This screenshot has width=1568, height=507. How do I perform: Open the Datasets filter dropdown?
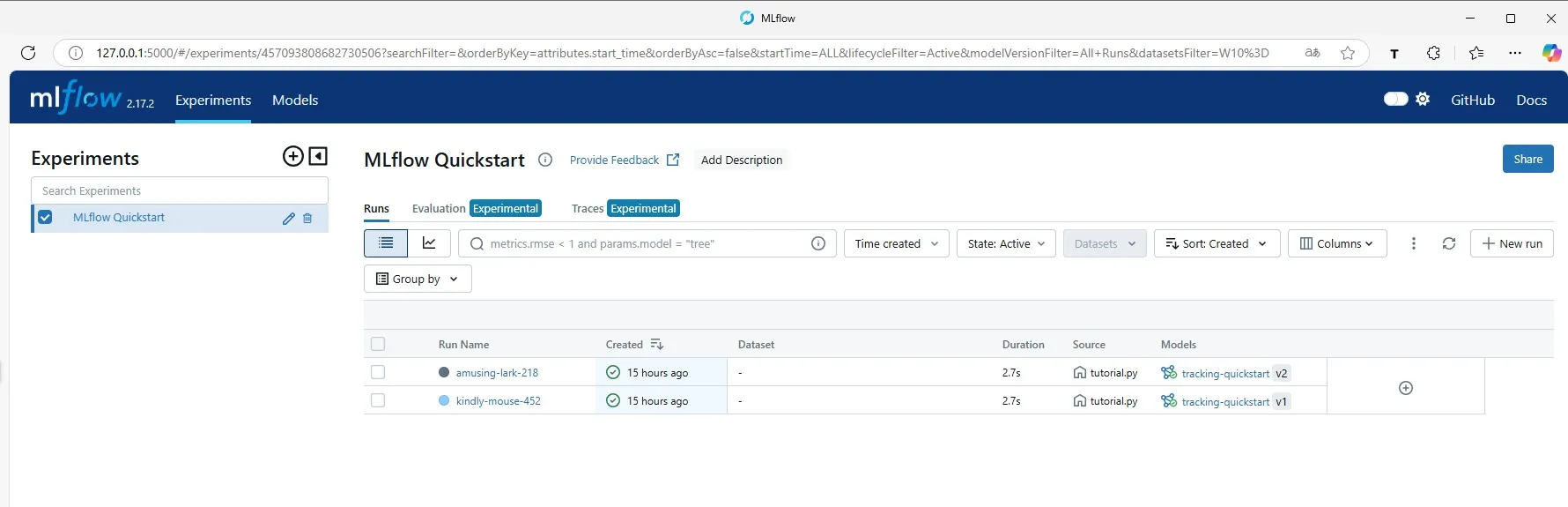coord(1105,243)
